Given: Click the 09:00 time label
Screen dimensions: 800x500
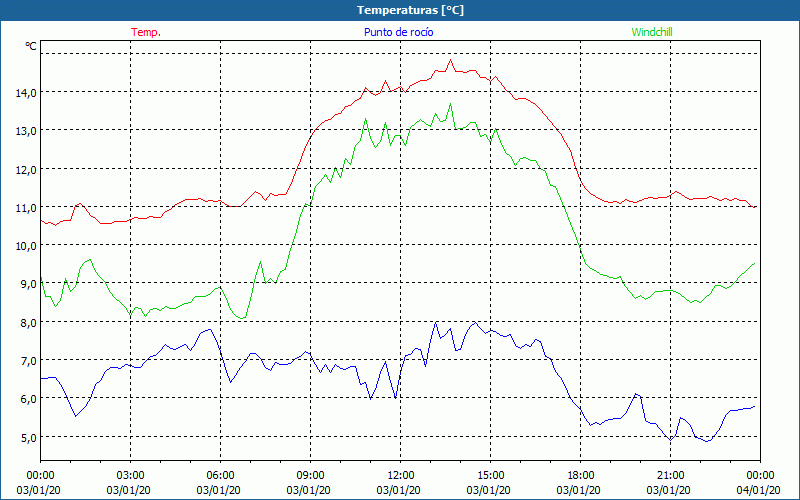Looking at the screenshot, I should 310,476.
